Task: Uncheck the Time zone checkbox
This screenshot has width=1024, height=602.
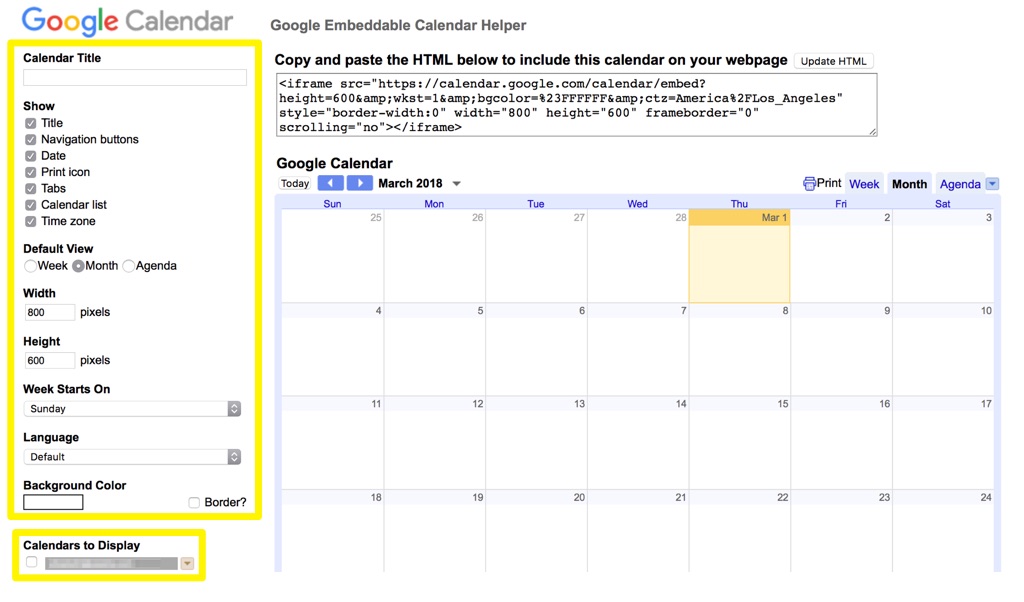Action: click(31, 221)
